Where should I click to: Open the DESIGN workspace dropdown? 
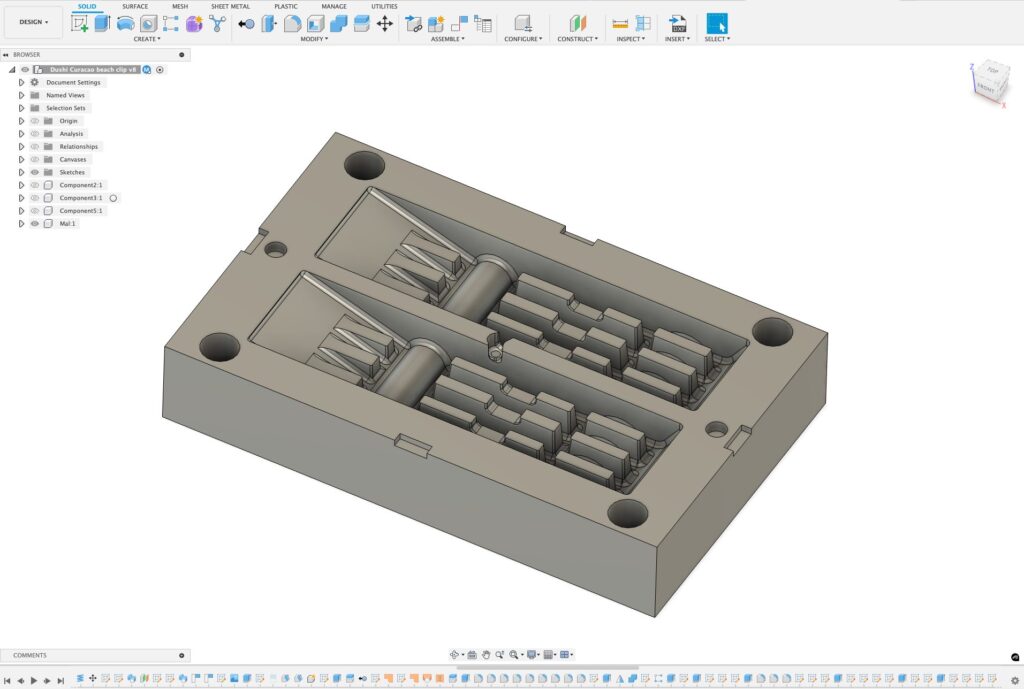(x=33, y=22)
